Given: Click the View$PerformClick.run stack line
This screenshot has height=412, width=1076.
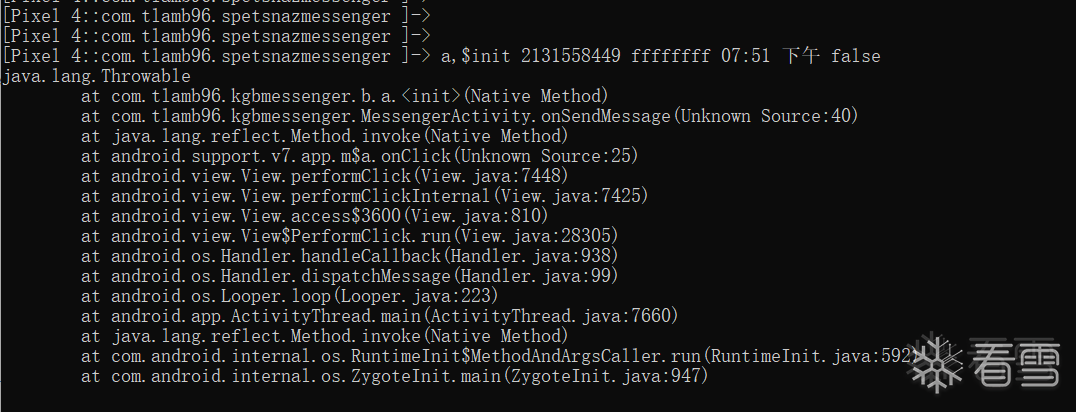Looking at the screenshot, I should coord(349,236).
